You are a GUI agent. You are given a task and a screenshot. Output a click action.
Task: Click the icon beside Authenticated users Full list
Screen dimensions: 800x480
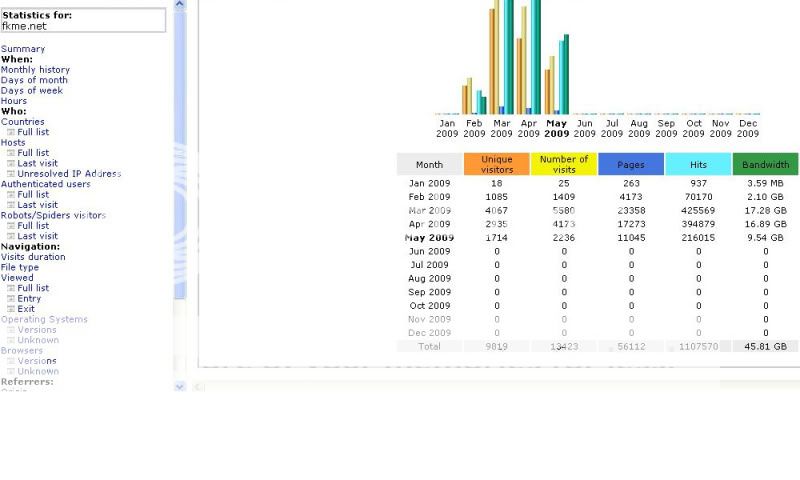coord(11,195)
